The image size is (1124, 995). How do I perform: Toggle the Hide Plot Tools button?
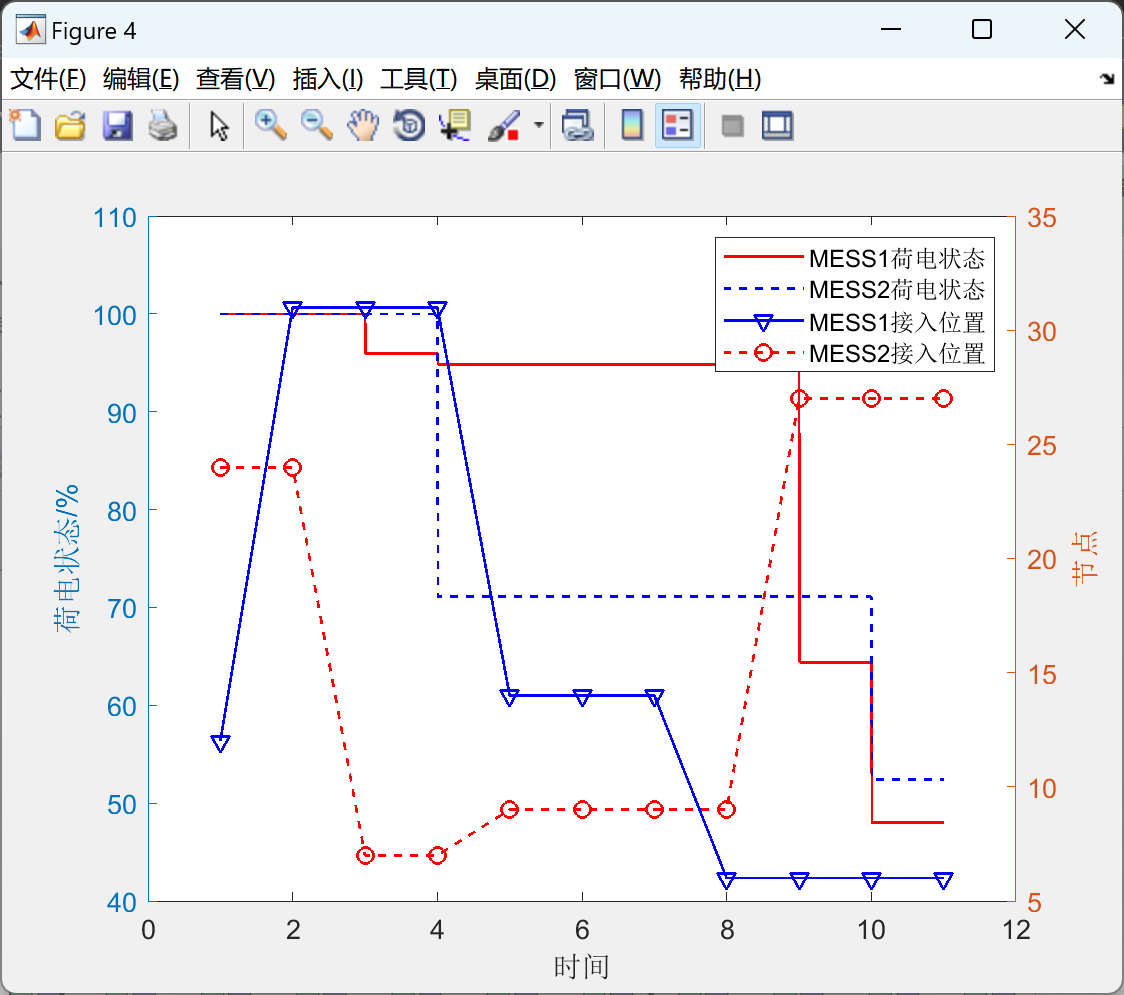733,125
